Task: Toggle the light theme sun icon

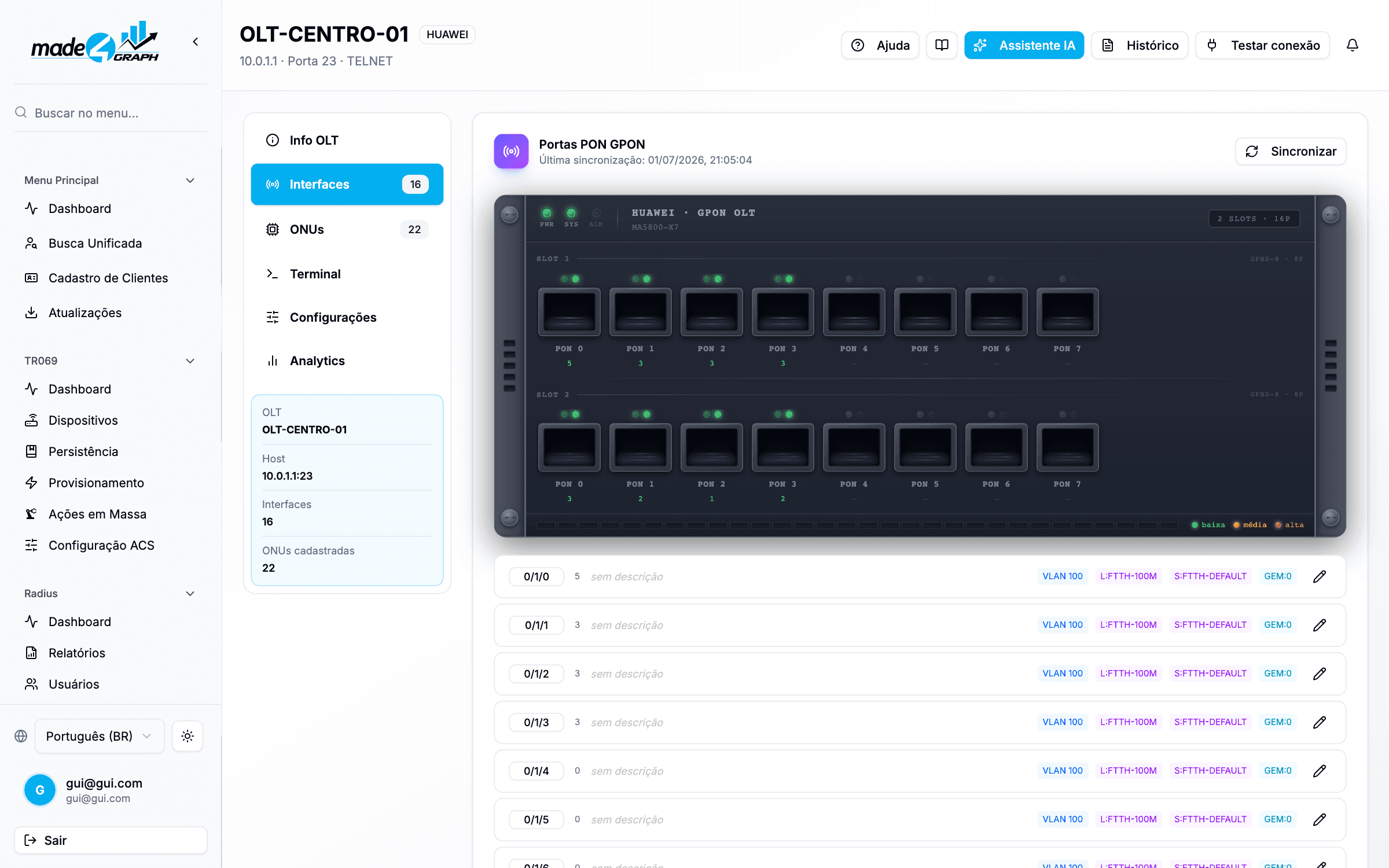Action: (188, 736)
